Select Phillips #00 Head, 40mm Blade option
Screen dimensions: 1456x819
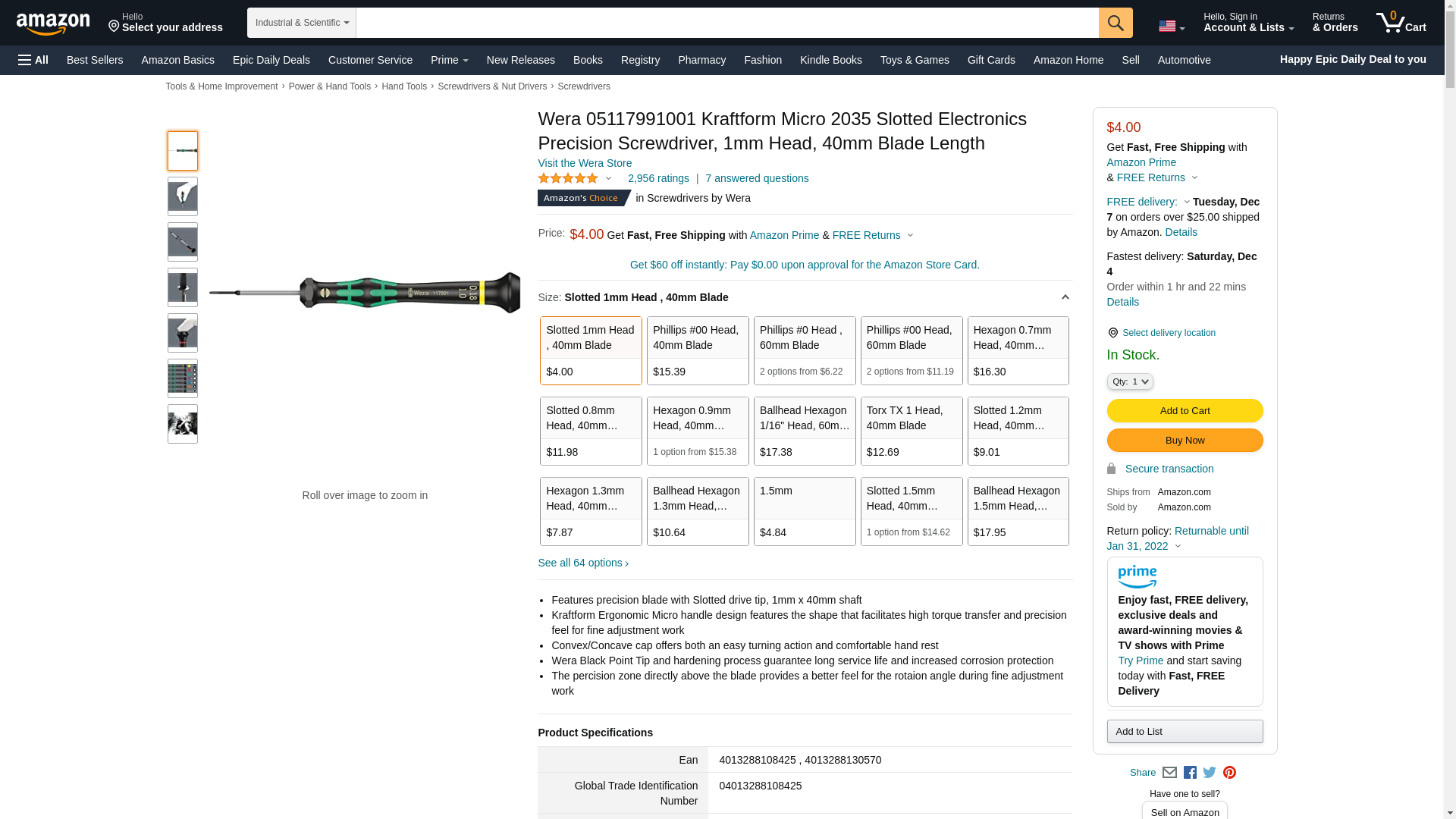tap(697, 350)
